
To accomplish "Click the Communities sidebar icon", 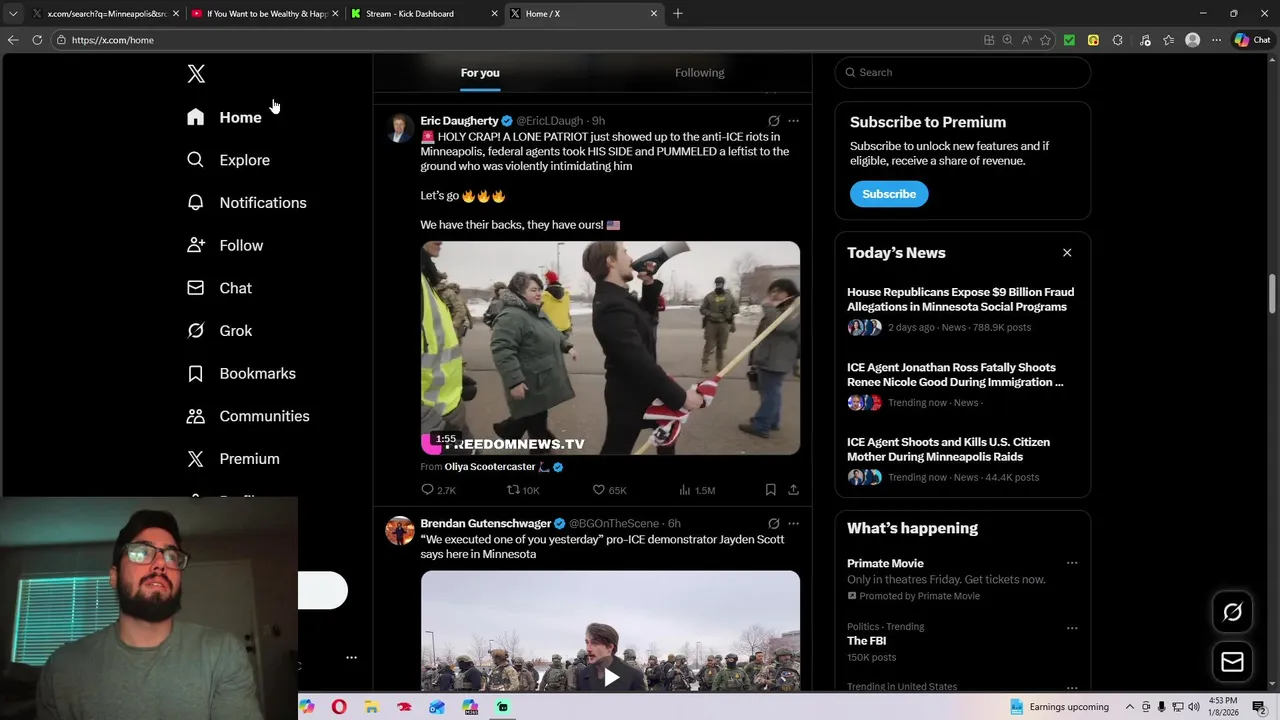I will pyautogui.click(x=196, y=416).
